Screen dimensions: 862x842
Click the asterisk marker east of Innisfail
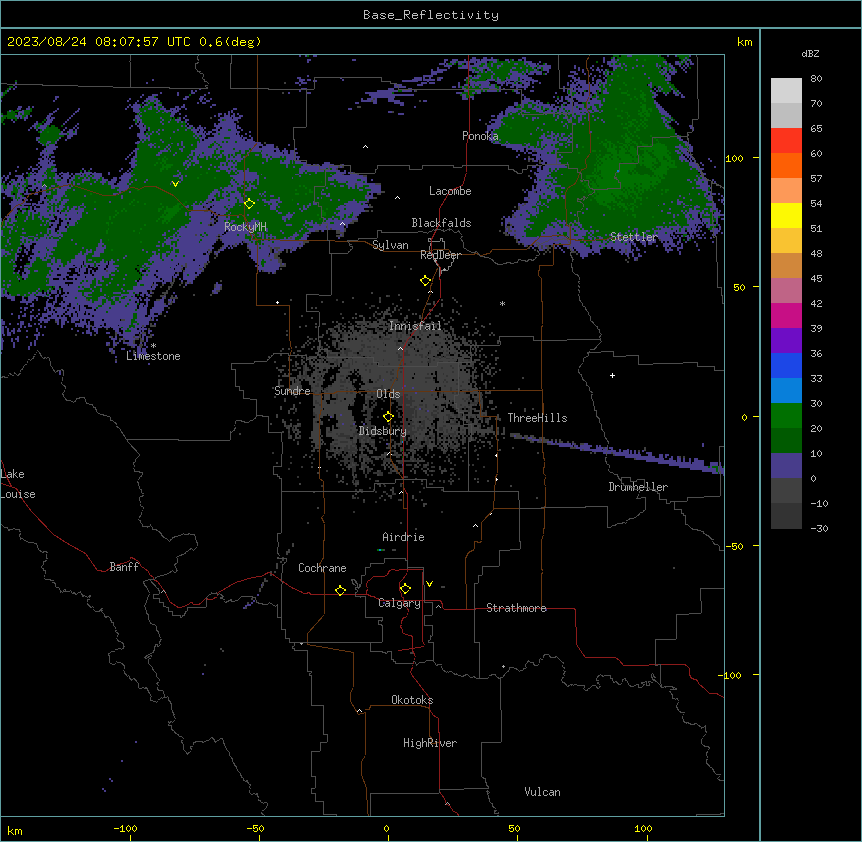coord(502,303)
